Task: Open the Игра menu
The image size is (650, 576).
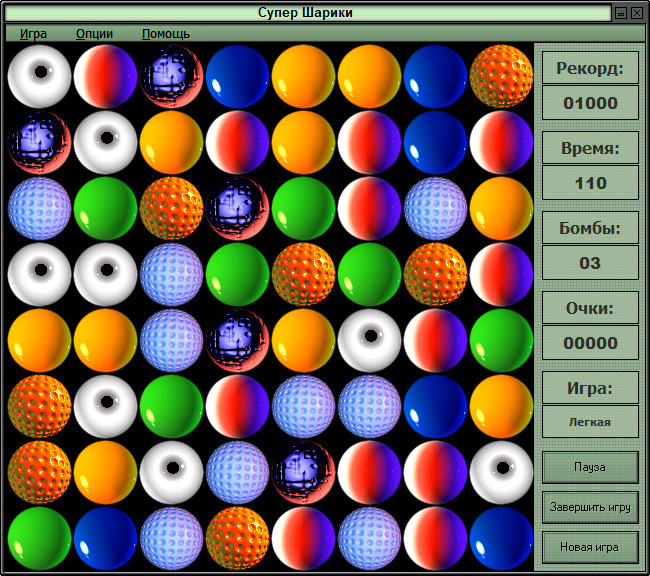Action: pyautogui.click(x=33, y=34)
